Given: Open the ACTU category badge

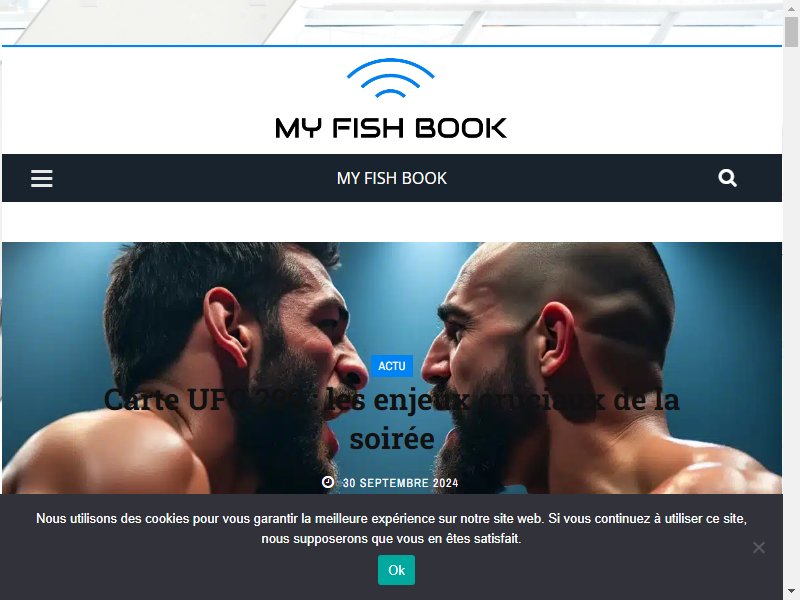Looking at the screenshot, I should 392,366.
